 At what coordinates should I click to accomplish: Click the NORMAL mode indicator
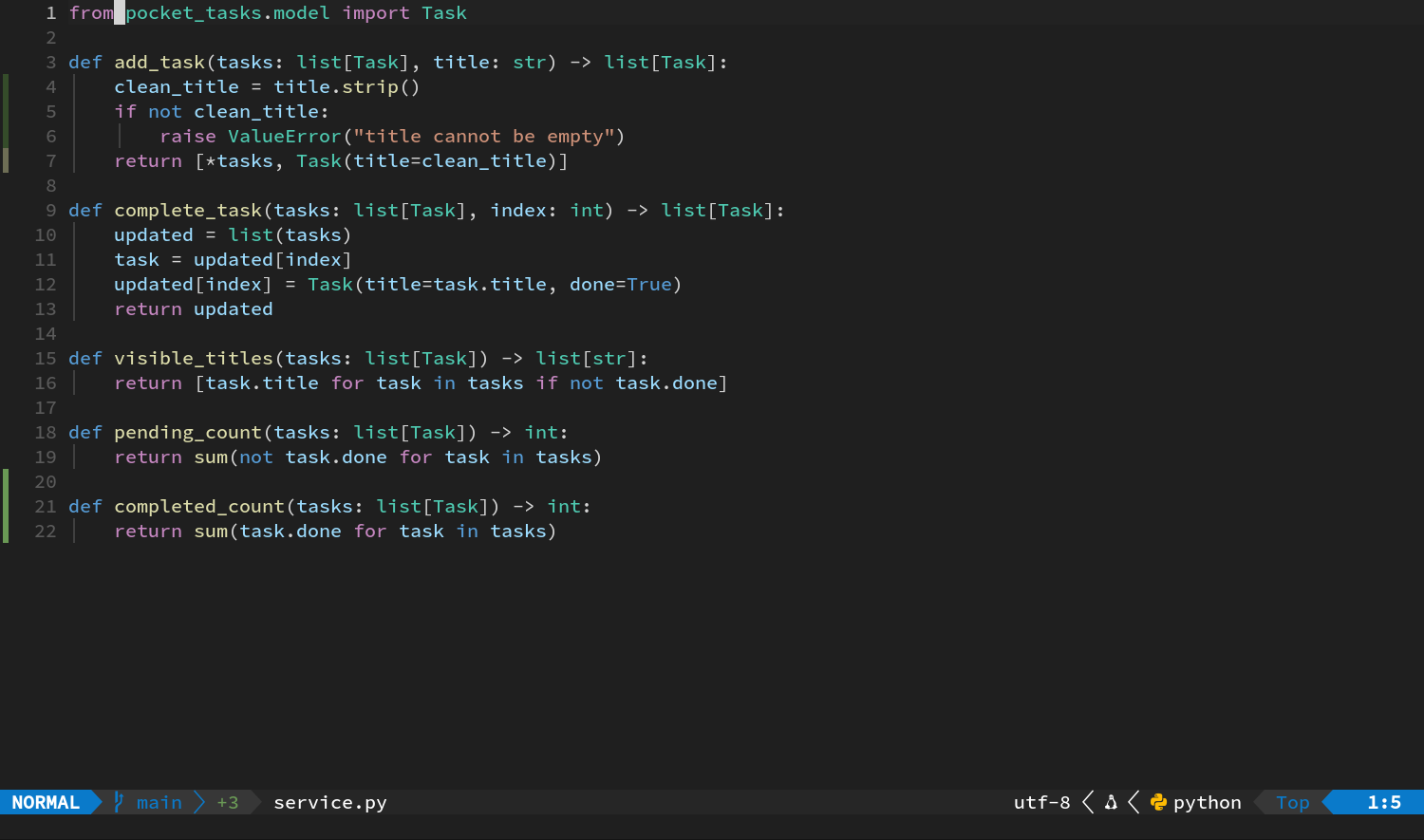(x=46, y=803)
